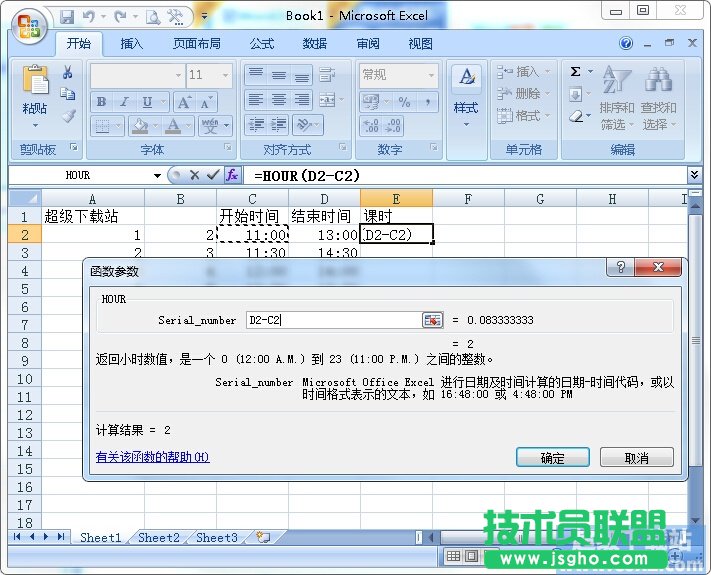Viewport: 711px width, 575px height.
Task: Click the collapse dialog range selector icon
Action: (x=432, y=320)
